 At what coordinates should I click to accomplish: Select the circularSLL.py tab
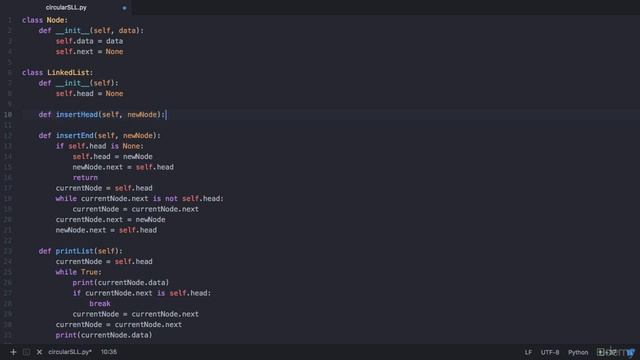coord(66,7)
